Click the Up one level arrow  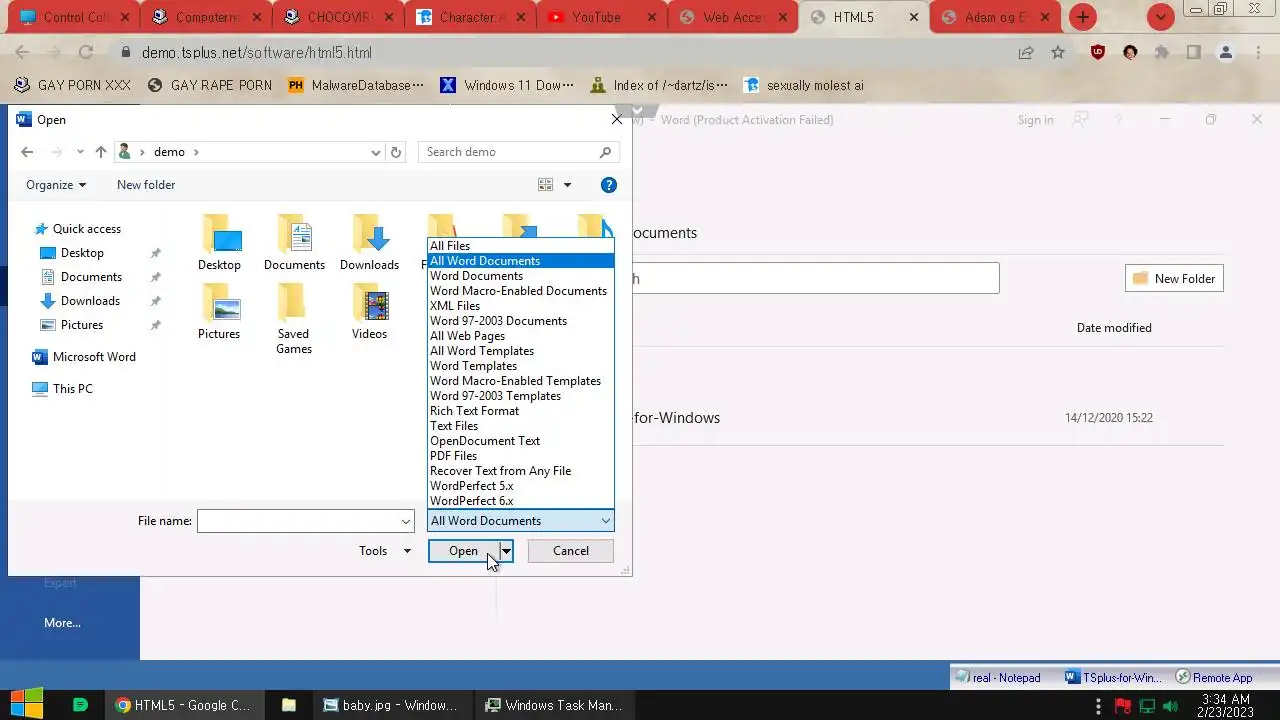coord(100,152)
